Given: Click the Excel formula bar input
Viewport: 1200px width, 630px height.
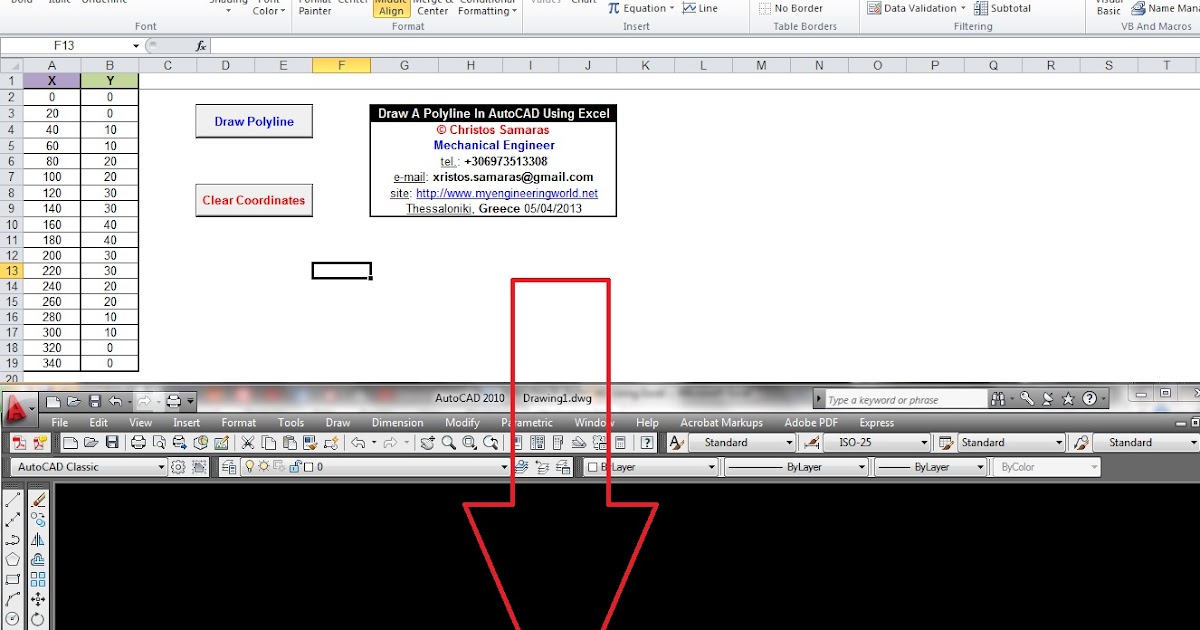Looking at the screenshot, I should tap(705, 46).
